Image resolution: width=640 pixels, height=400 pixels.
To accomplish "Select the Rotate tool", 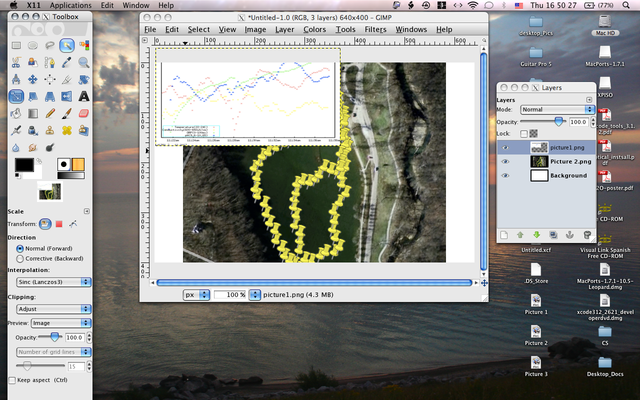I will 84,79.
